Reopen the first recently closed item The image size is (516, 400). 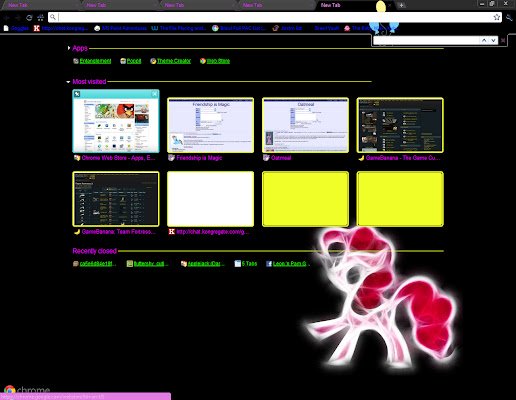pyautogui.click(x=94, y=264)
